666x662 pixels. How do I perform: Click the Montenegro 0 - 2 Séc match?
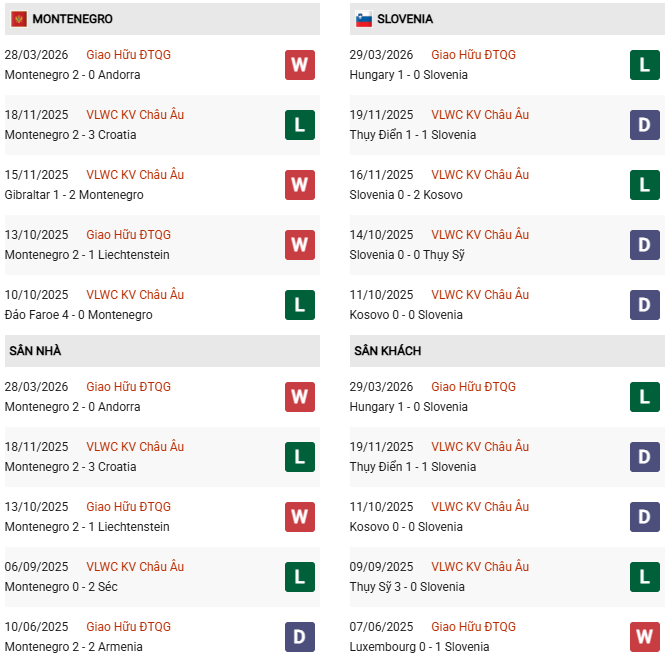(x=61, y=587)
